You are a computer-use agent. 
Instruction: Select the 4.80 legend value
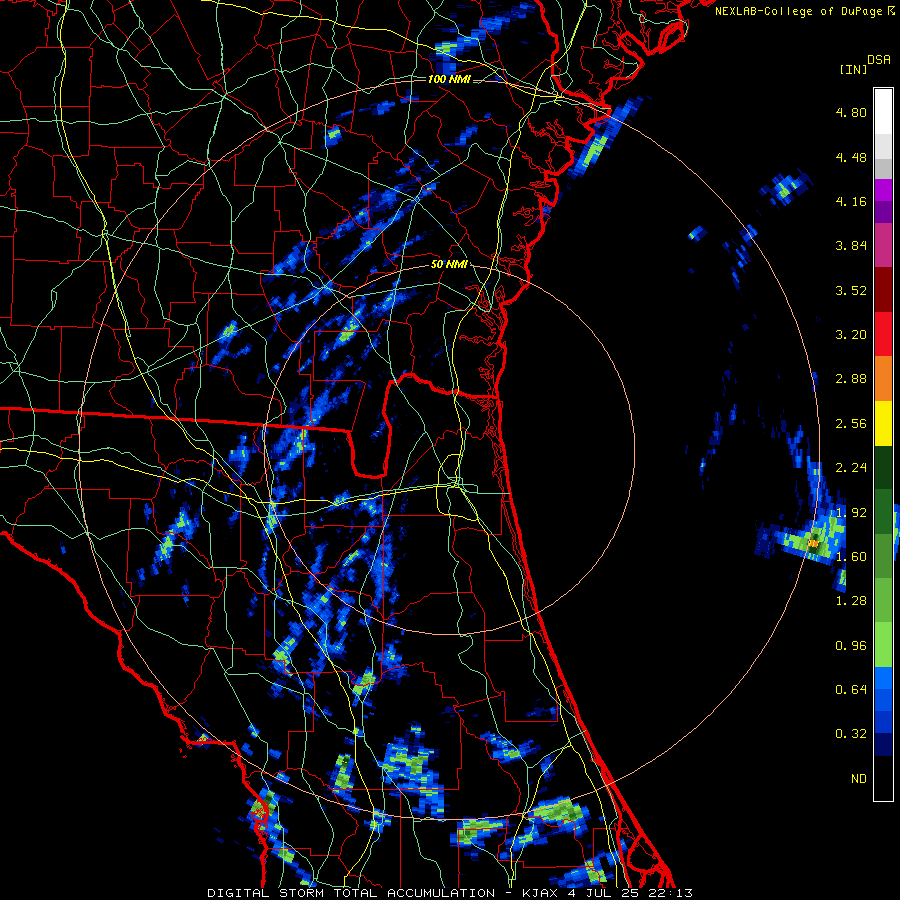coord(851,112)
